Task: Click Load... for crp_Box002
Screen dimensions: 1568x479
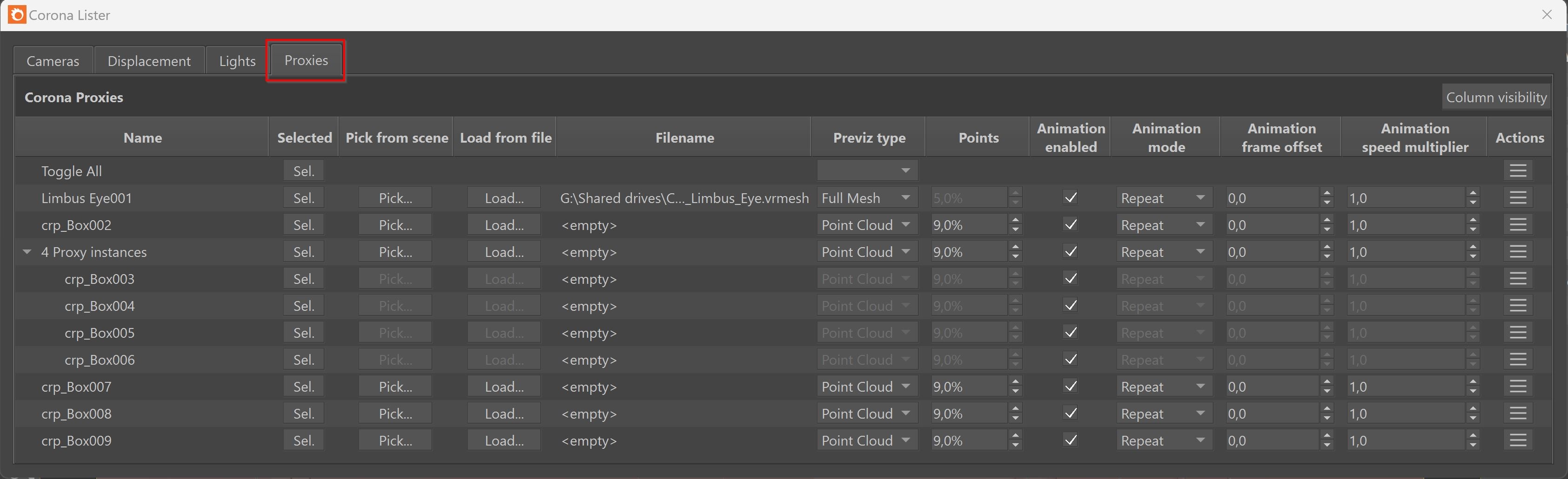Action: [504, 225]
